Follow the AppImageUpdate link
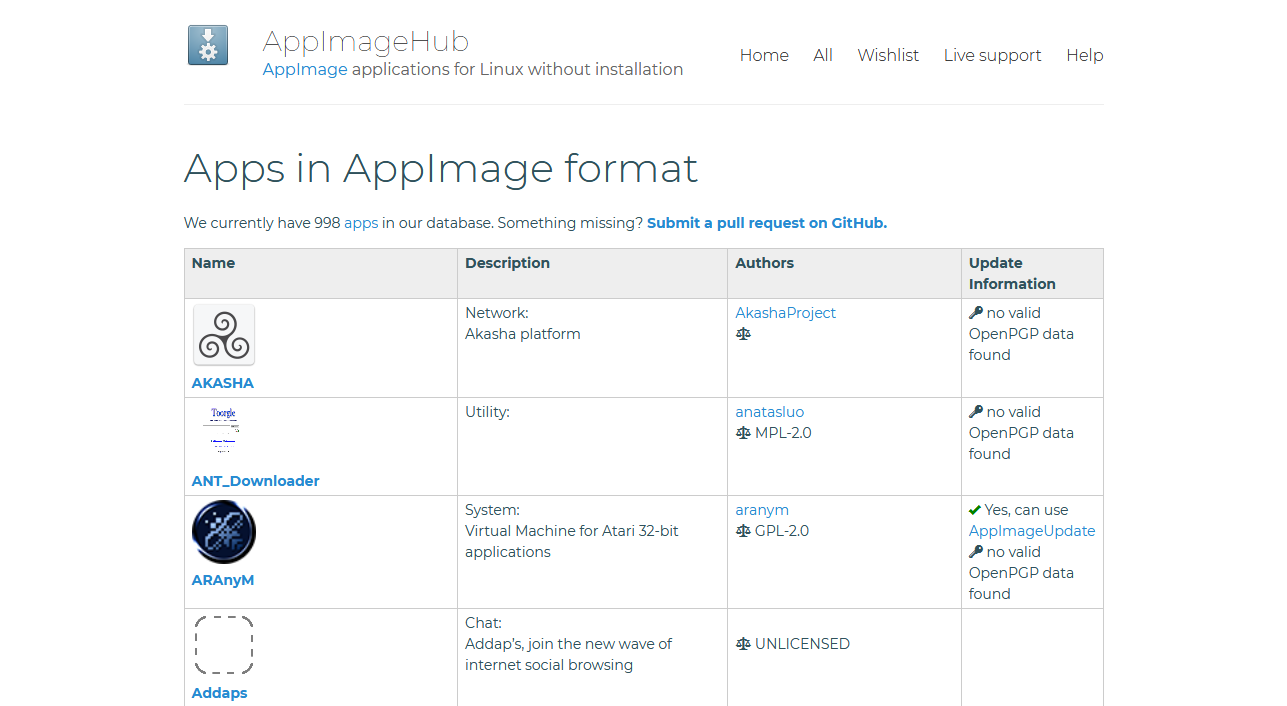The width and height of the screenshot is (1287, 706). point(1032,531)
